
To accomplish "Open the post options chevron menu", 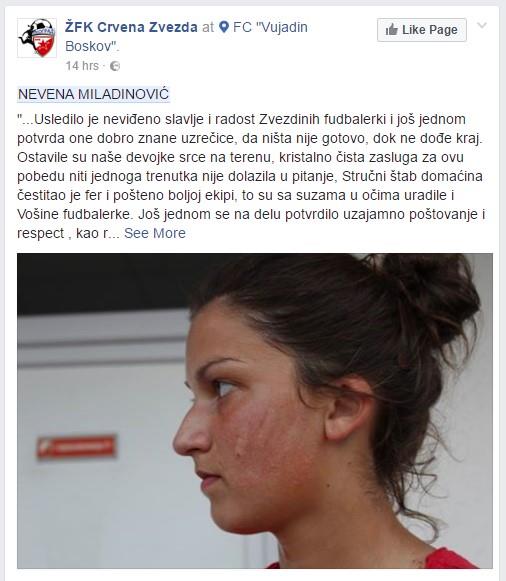I will (482, 25).
